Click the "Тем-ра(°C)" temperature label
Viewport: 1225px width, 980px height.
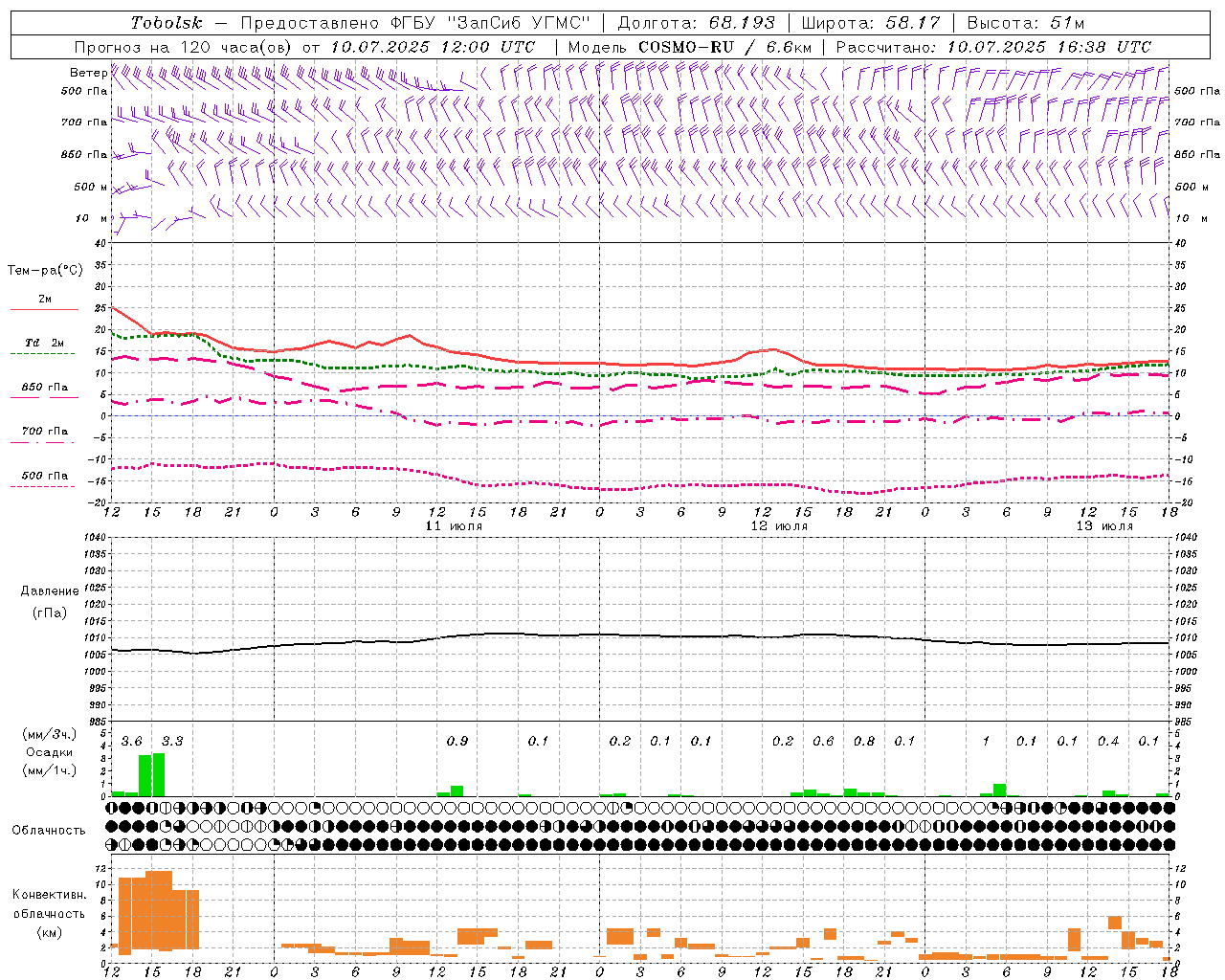[x=45, y=271]
